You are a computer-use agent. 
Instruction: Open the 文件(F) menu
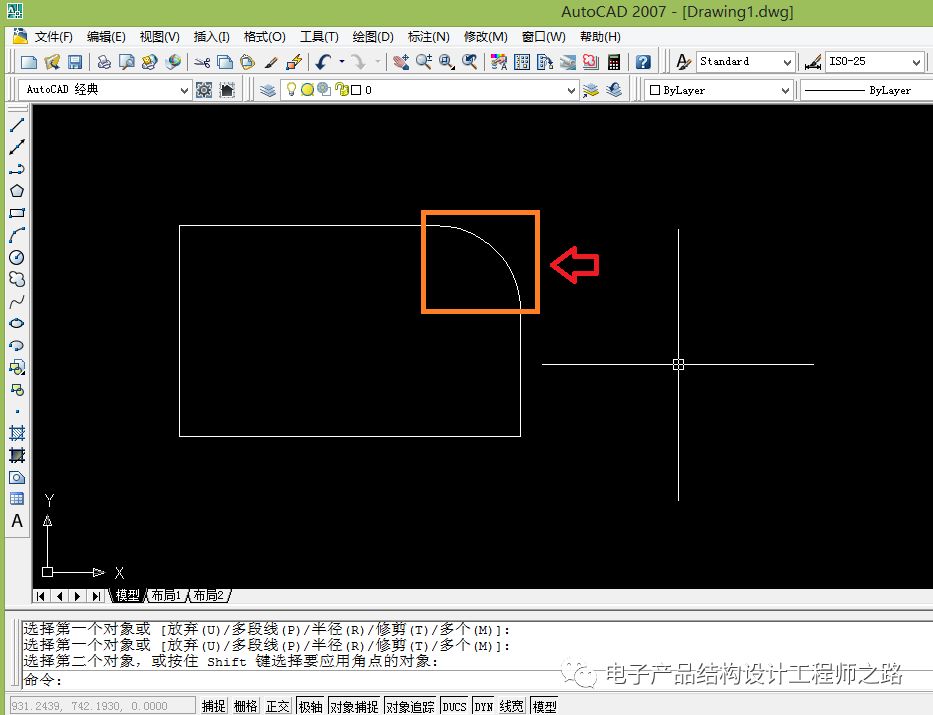(53, 37)
